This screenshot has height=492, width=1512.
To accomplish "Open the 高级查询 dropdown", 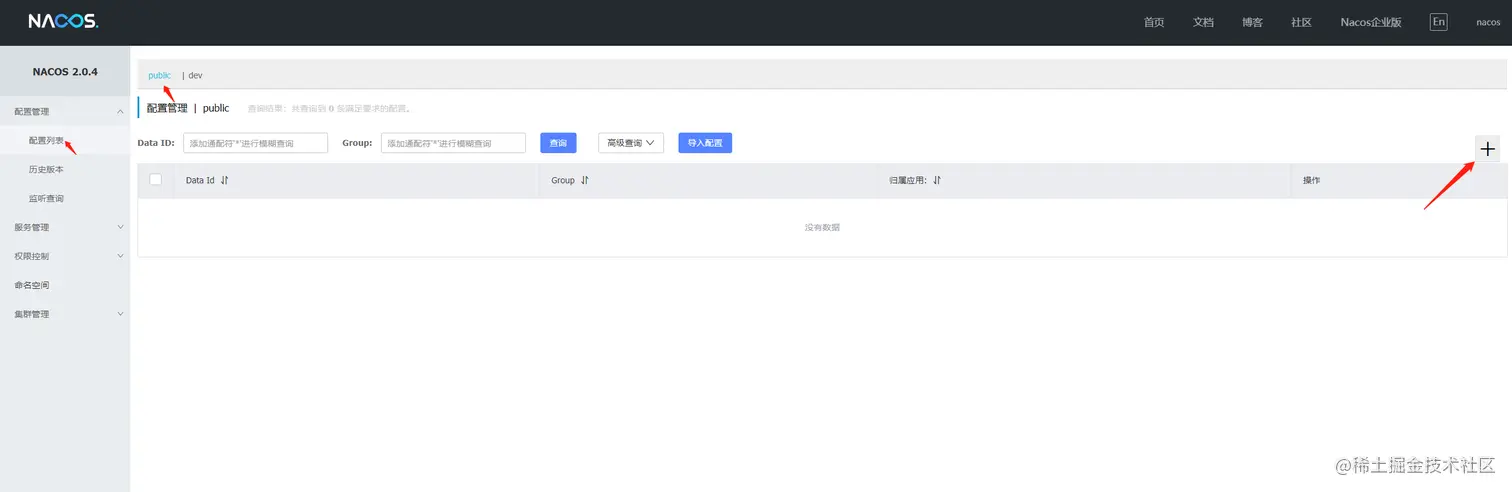I will tap(631, 143).
